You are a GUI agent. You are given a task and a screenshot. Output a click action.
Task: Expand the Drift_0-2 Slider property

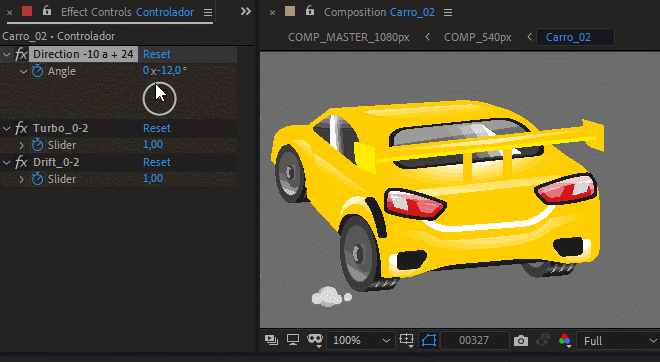tap(22, 179)
